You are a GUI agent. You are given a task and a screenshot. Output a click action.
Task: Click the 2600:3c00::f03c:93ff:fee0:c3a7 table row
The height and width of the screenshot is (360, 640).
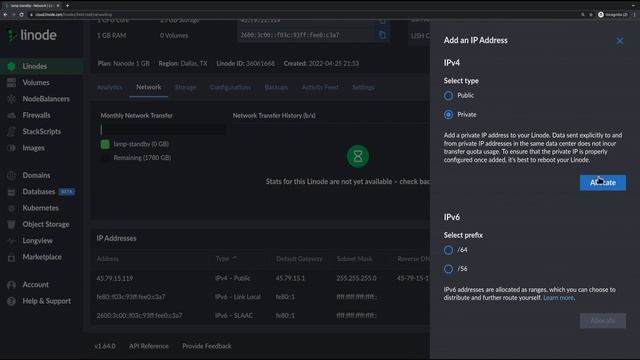click(260, 316)
